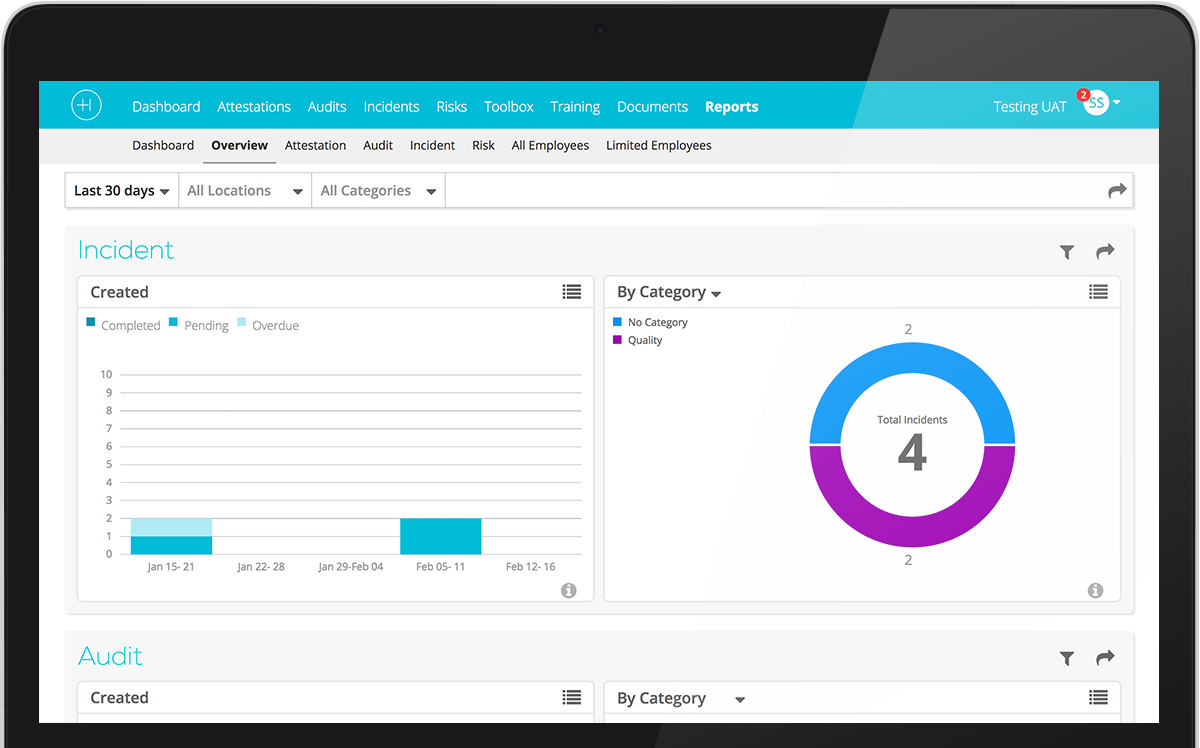Click the notification badge on the SS avatar
The width and height of the screenshot is (1200, 748).
(x=1082, y=95)
